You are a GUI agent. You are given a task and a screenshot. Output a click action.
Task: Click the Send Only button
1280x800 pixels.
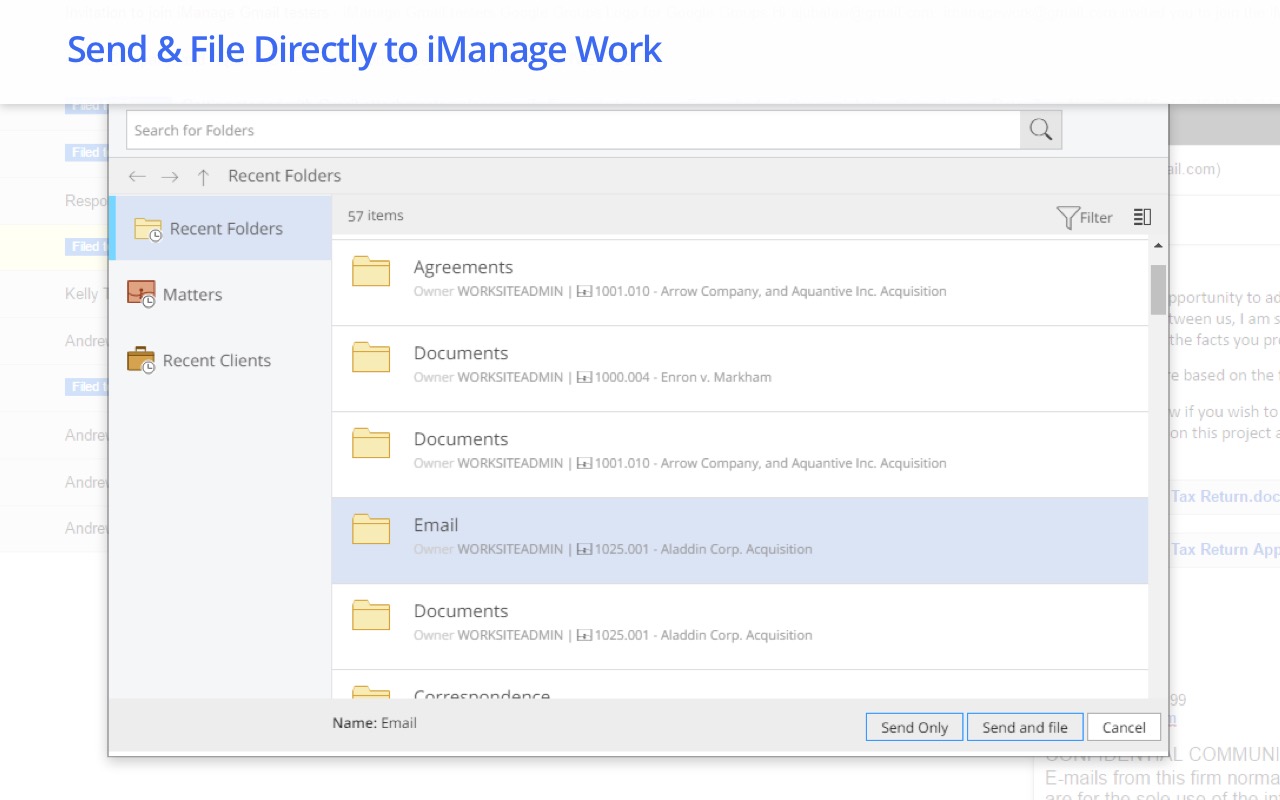coord(914,727)
